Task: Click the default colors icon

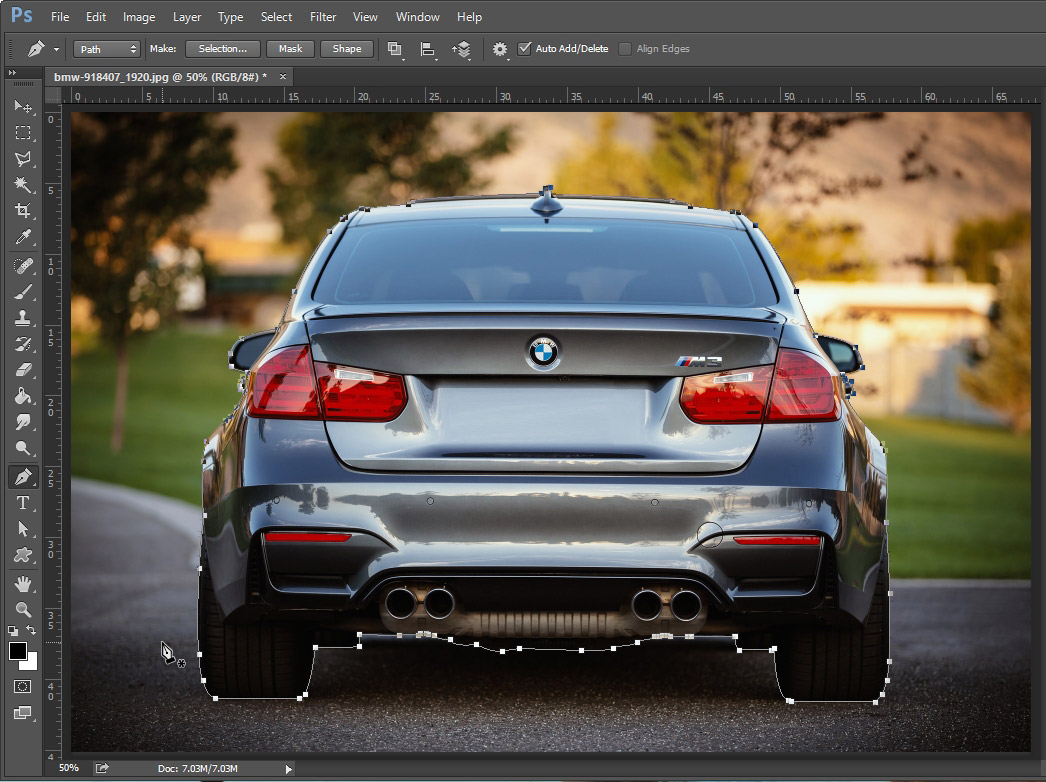Action: pos(13,630)
